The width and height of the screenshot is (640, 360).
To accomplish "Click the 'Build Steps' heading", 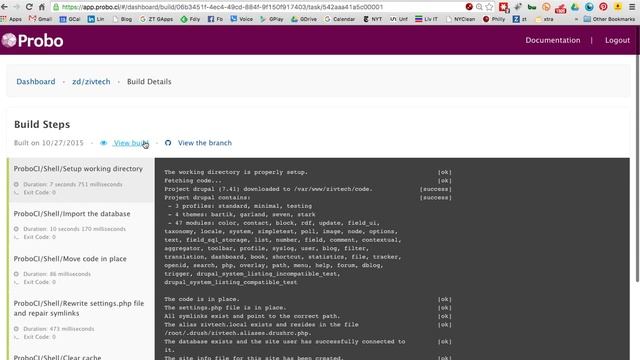I will tap(42, 124).
